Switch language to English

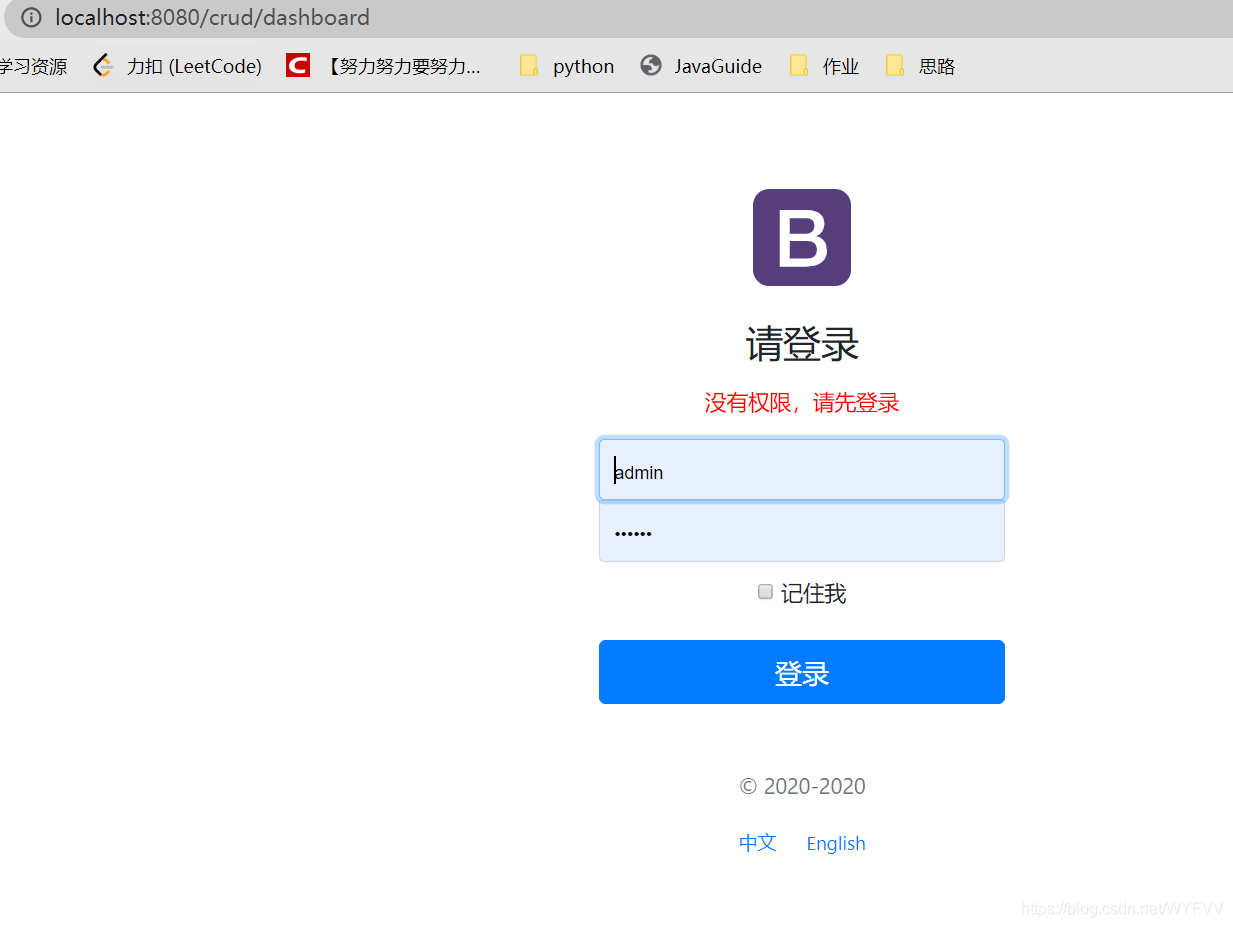836,844
